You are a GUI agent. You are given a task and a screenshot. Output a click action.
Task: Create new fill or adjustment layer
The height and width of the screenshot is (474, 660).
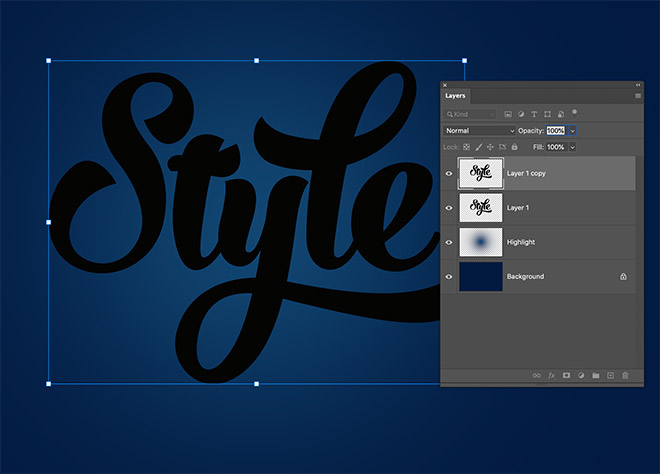point(580,375)
